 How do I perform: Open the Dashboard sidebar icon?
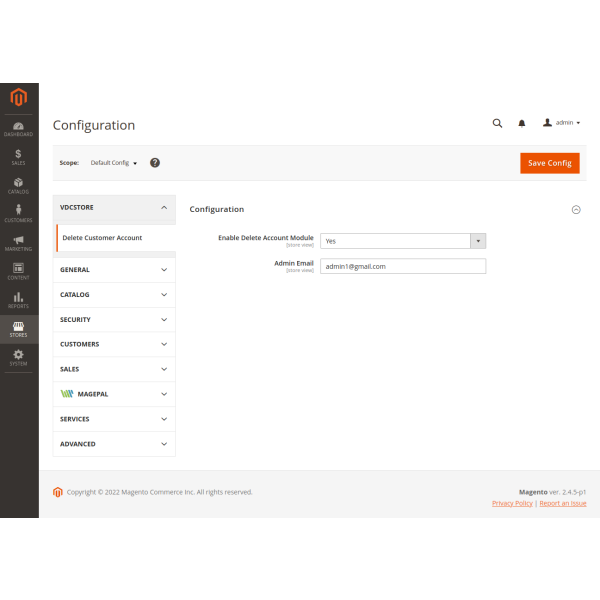19,127
